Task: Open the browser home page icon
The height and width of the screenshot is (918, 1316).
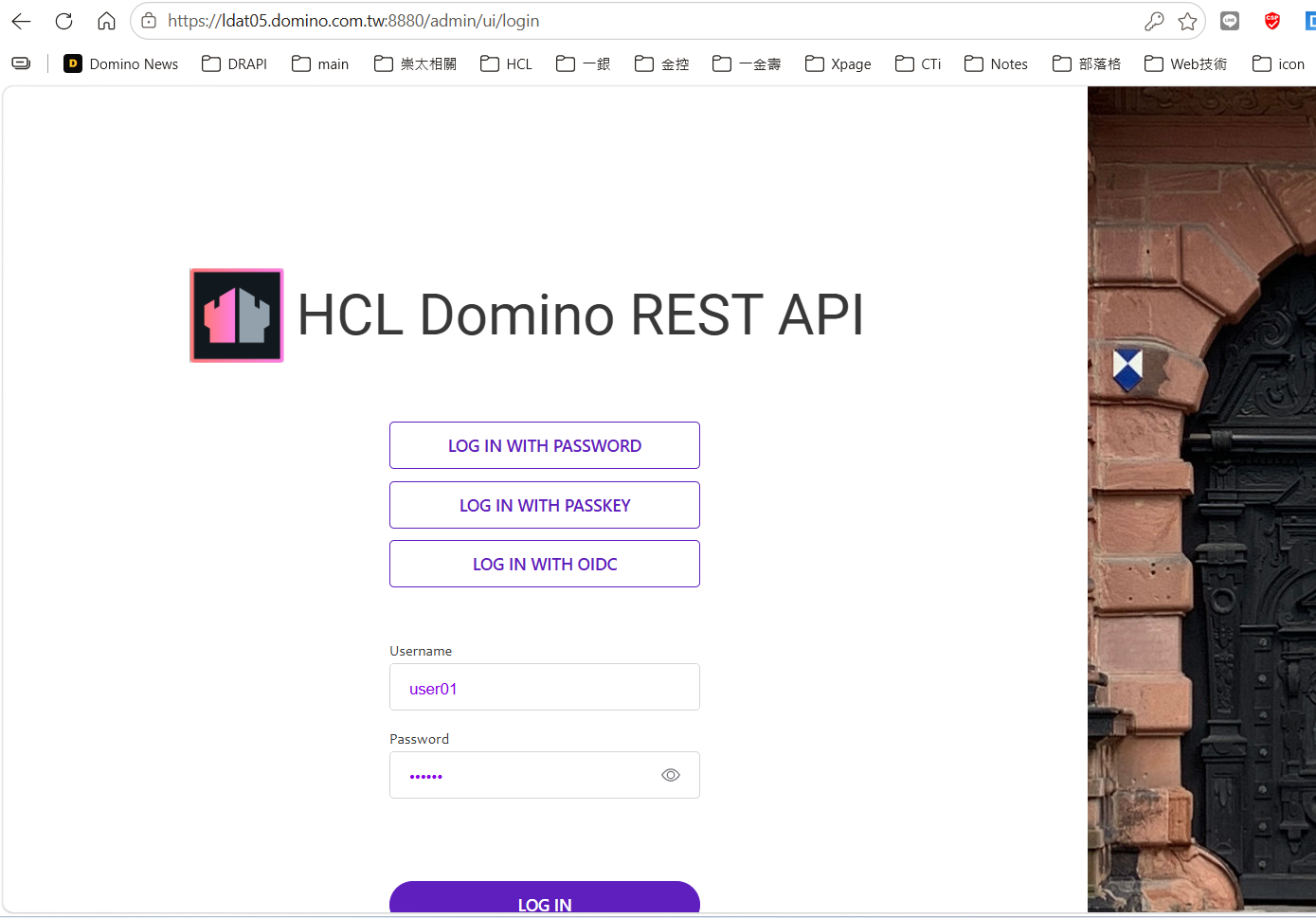Action: pyautogui.click(x=106, y=21)
